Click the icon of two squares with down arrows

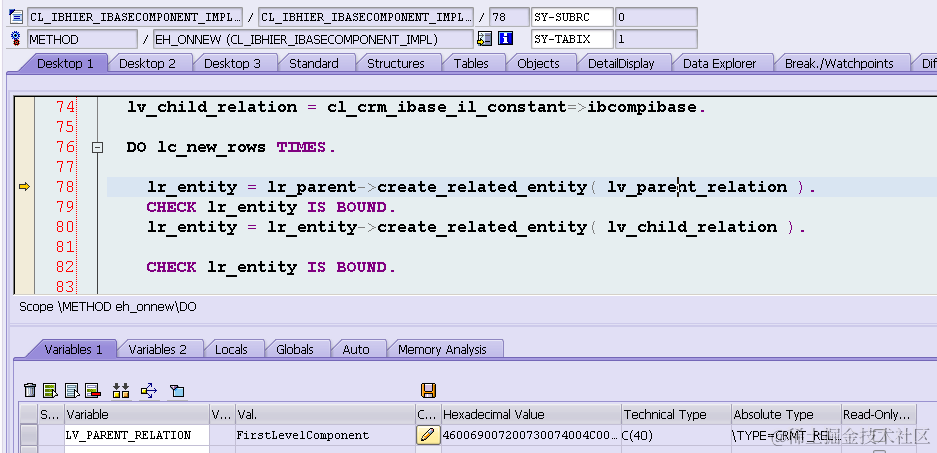click(x=121, y=391)
